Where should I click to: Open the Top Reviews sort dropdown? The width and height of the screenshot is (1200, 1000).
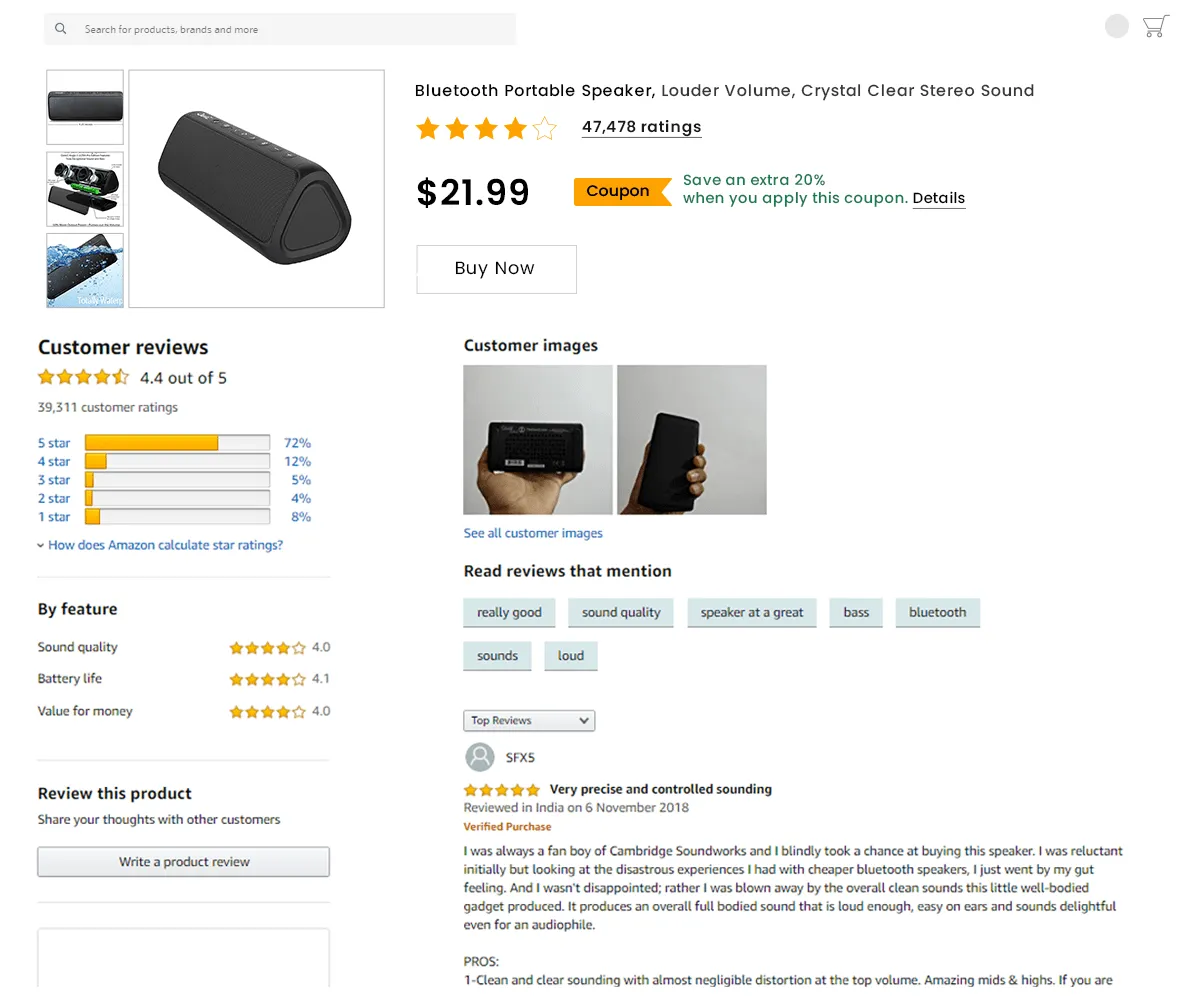pos(529,720)
